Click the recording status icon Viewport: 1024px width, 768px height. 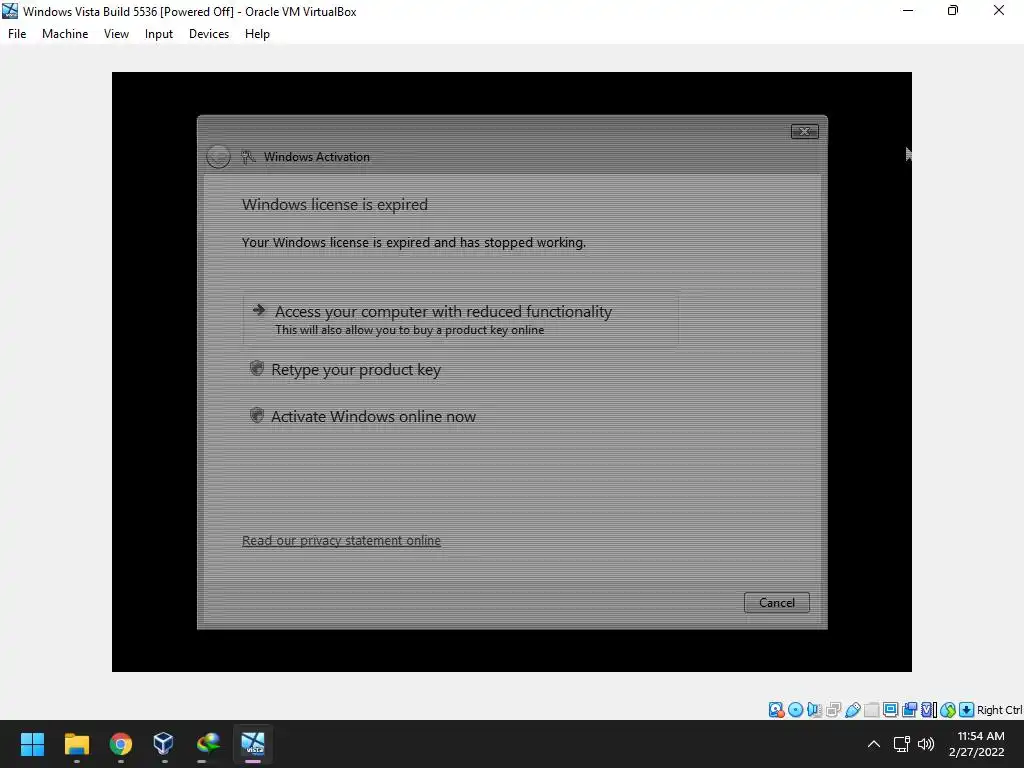(x=909, y=710)
